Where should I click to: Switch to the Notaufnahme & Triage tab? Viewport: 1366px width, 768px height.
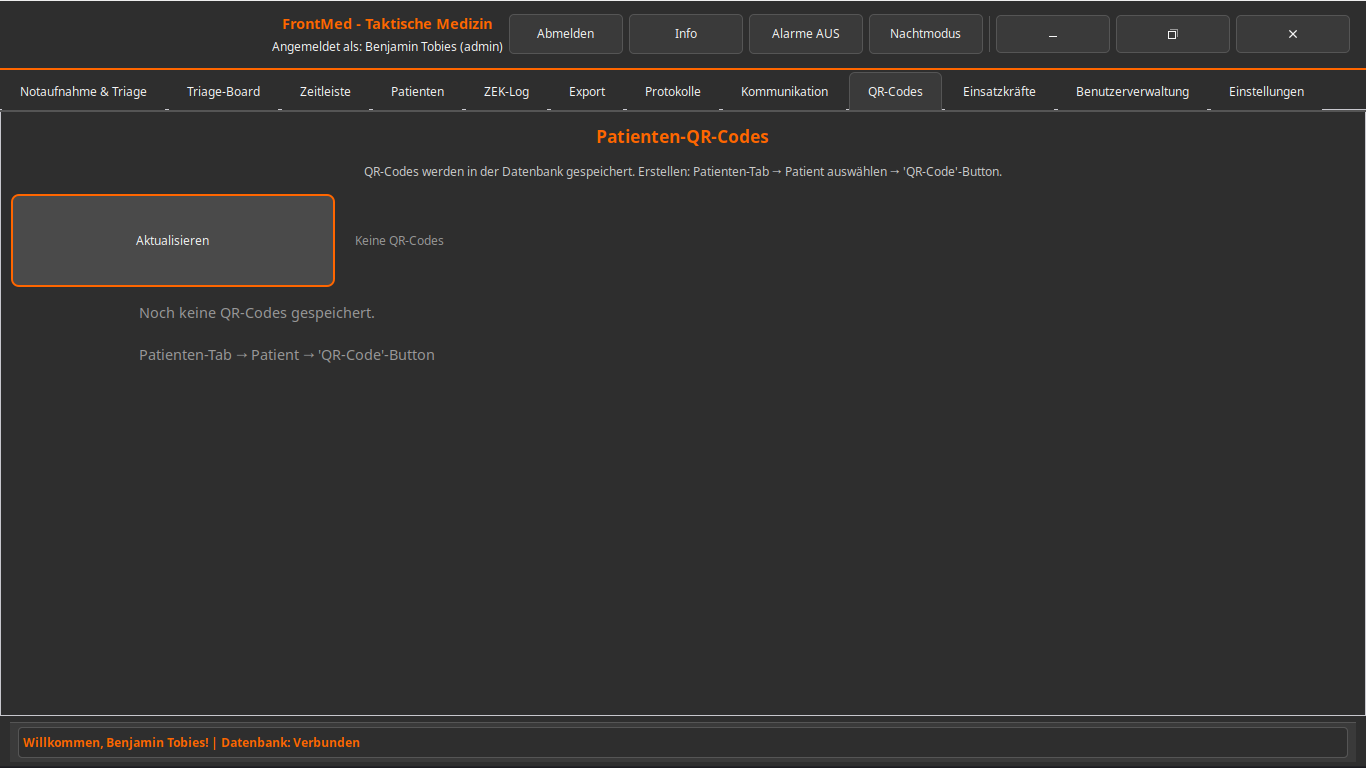[83, 92]
